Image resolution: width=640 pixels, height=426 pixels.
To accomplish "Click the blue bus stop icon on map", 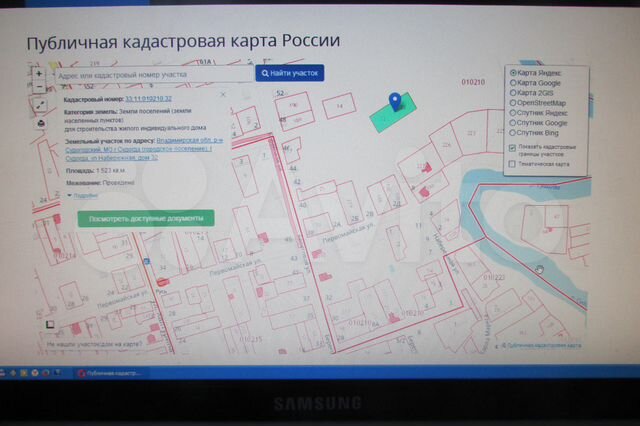I will coord(147,261).
